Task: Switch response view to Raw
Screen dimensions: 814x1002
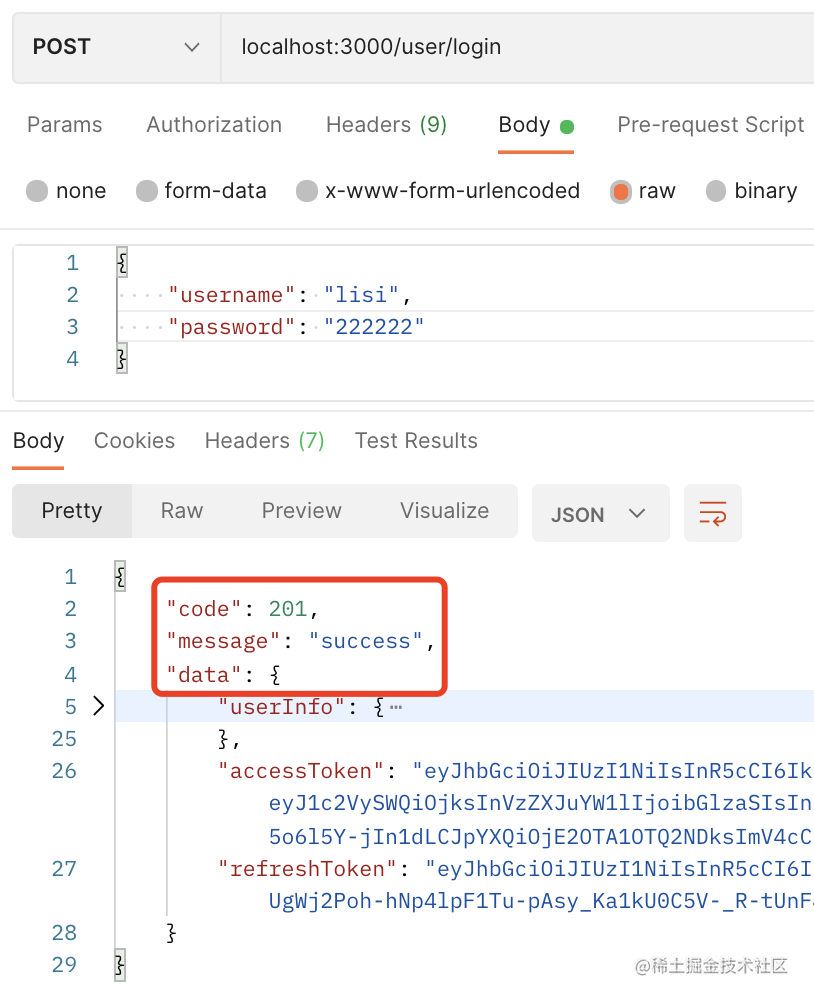Action: point(182,511)
